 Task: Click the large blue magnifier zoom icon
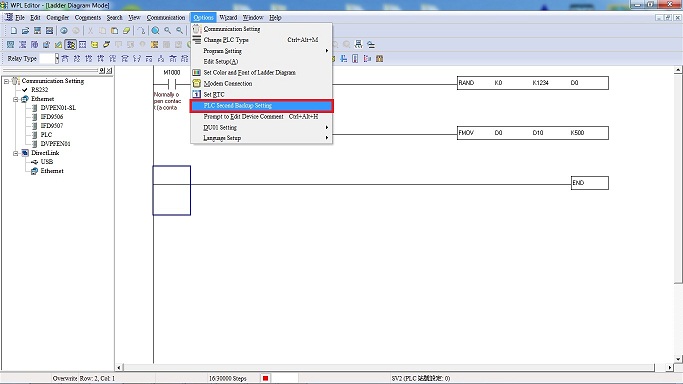click(155, 30)
